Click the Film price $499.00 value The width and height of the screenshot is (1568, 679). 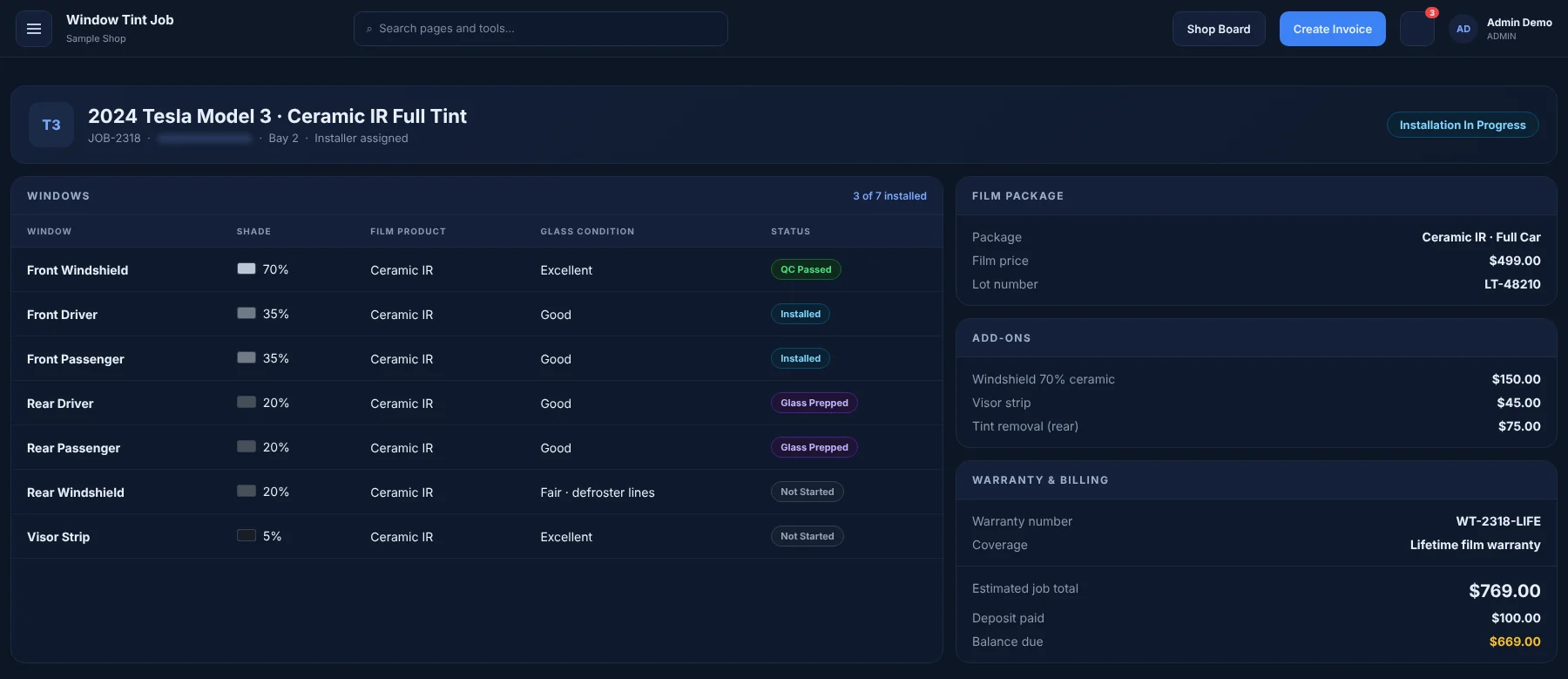click(x=1515, y=261)
